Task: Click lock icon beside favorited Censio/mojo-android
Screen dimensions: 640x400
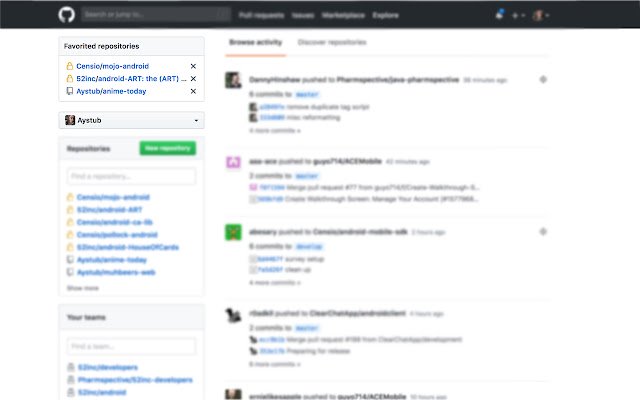Action: [x=70, y=66]
